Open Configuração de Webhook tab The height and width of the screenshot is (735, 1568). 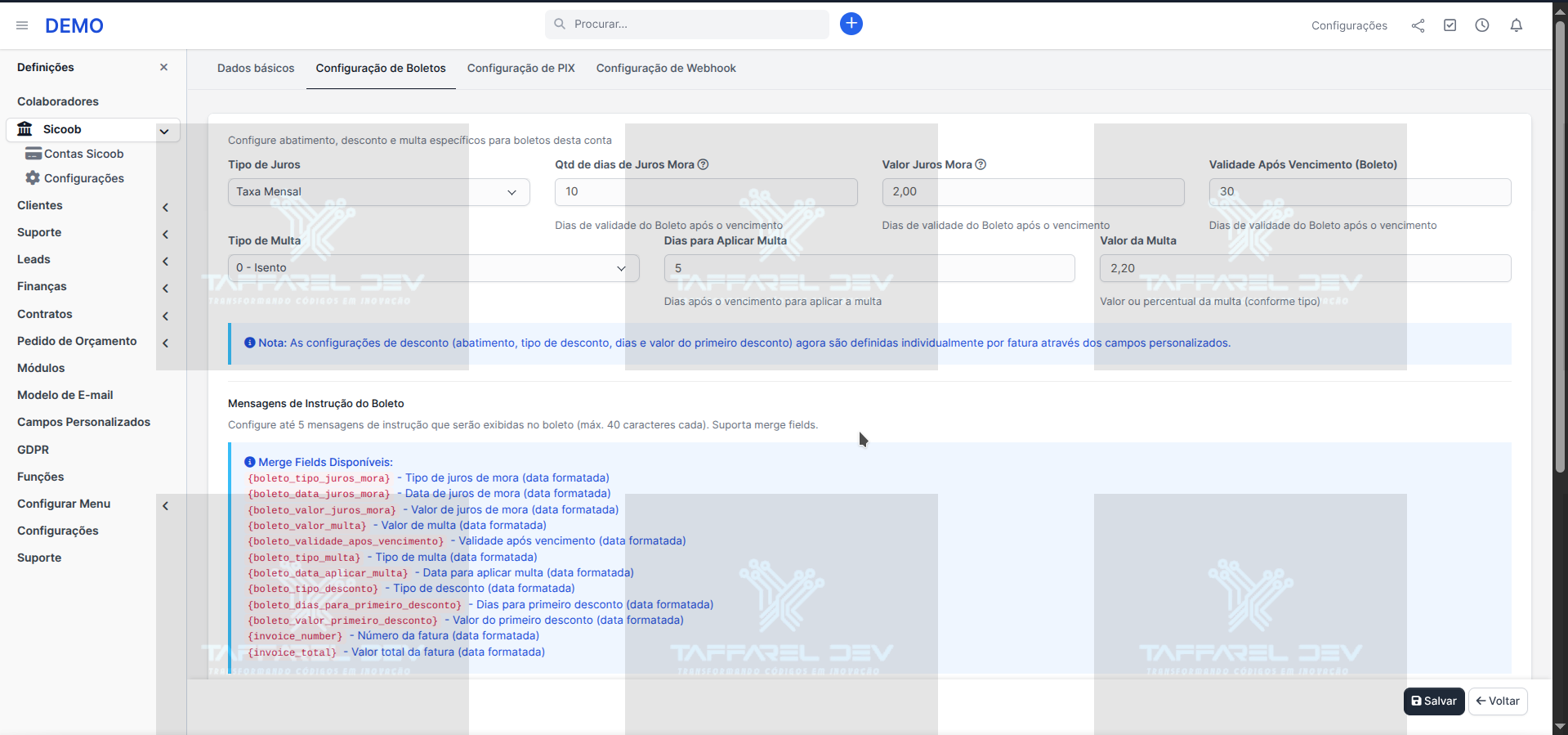point(666,68)
